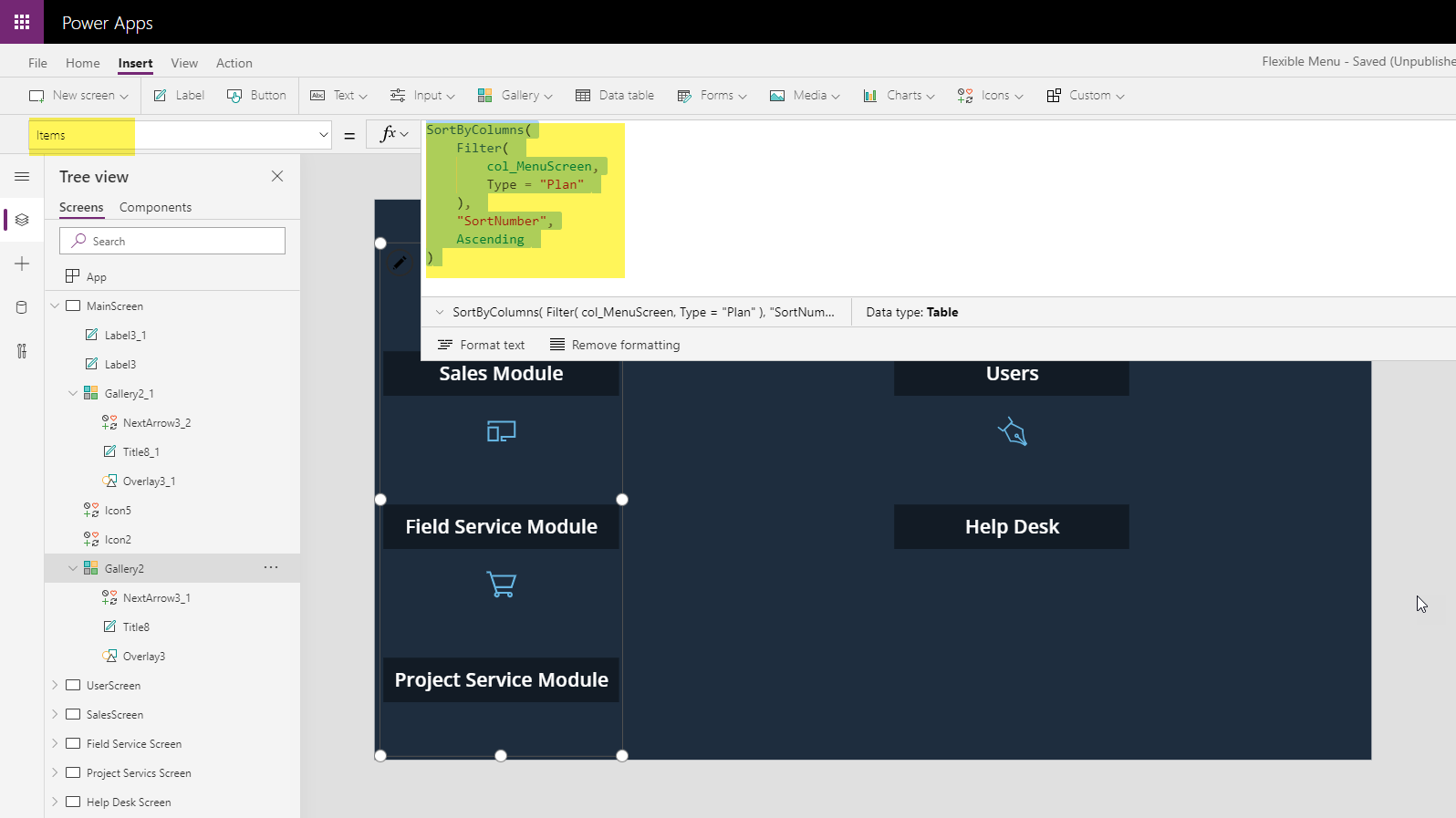This screenshot has width=1456, height=818.
Task: Open the Action tab
Action: 234,63
